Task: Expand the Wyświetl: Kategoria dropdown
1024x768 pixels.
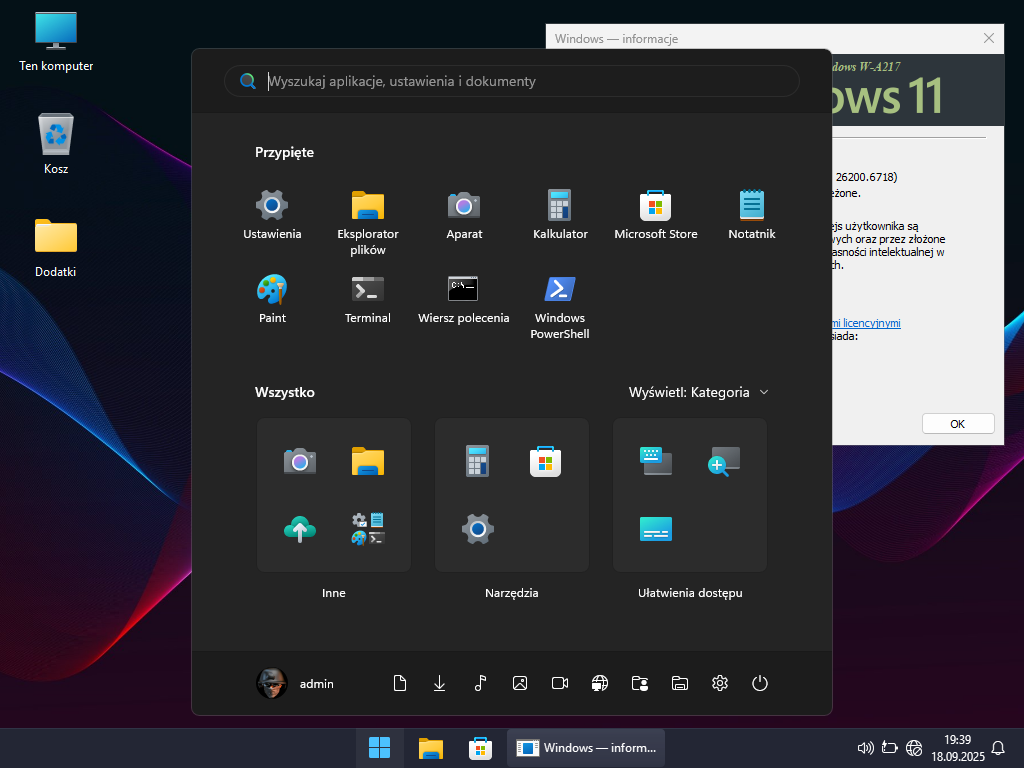Action: pyautogui.click(x=699, y=392)
